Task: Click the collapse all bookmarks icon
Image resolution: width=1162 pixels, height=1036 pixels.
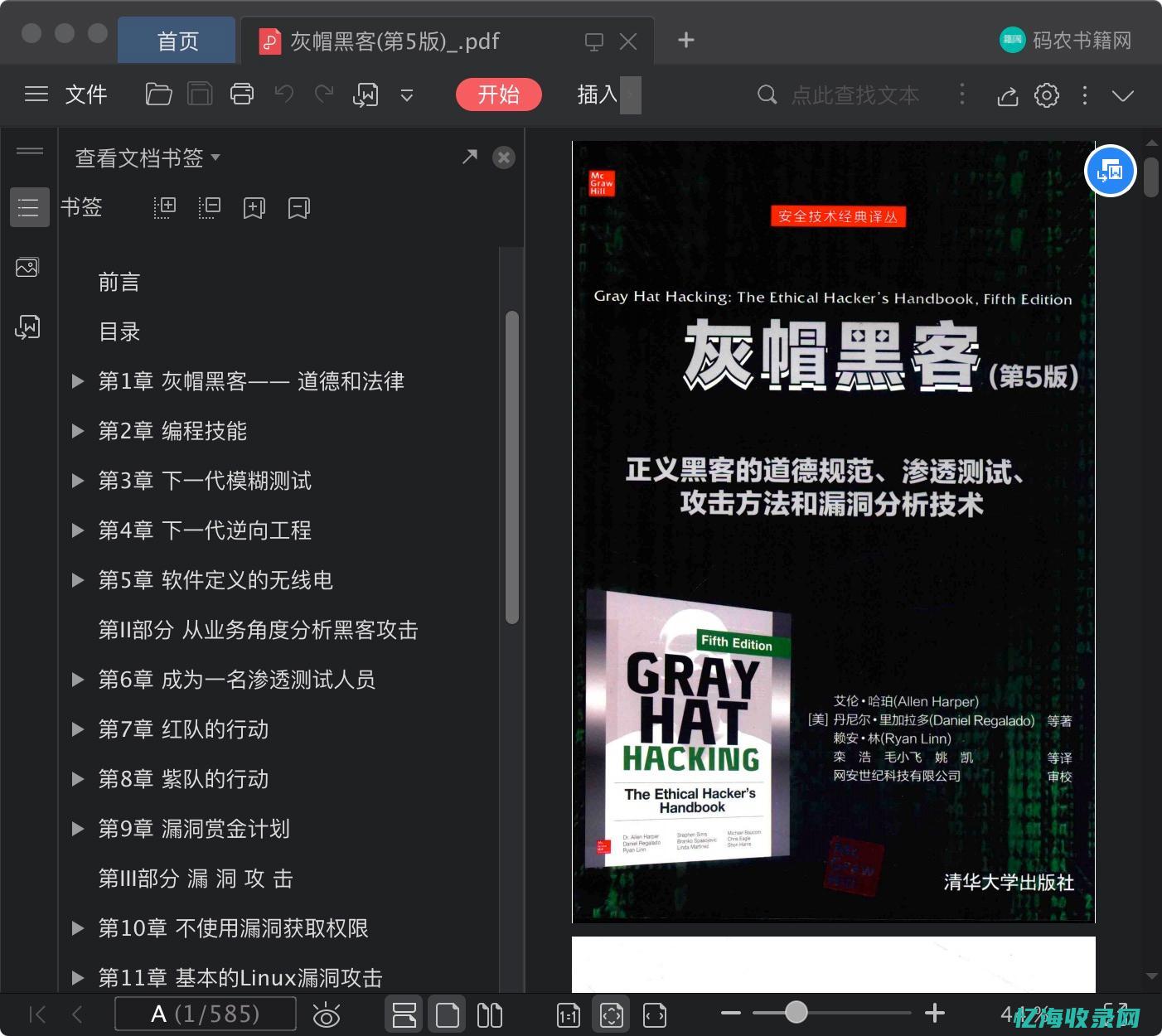Action: [x=210, y=207]
